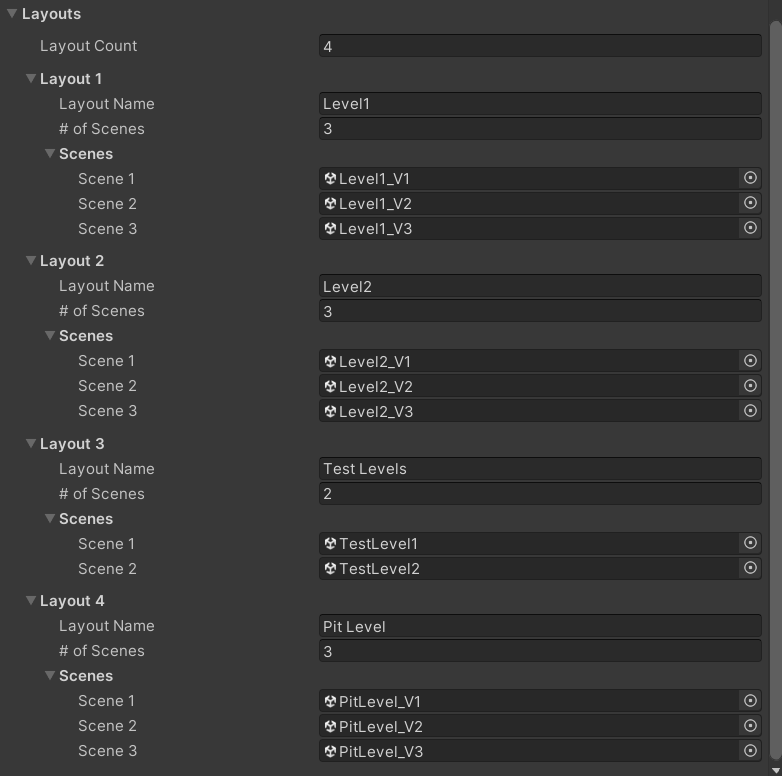Collapse the Layout 3 foldout arrow
This screenshot has height=776, width=782.
[x=31, y=443]
